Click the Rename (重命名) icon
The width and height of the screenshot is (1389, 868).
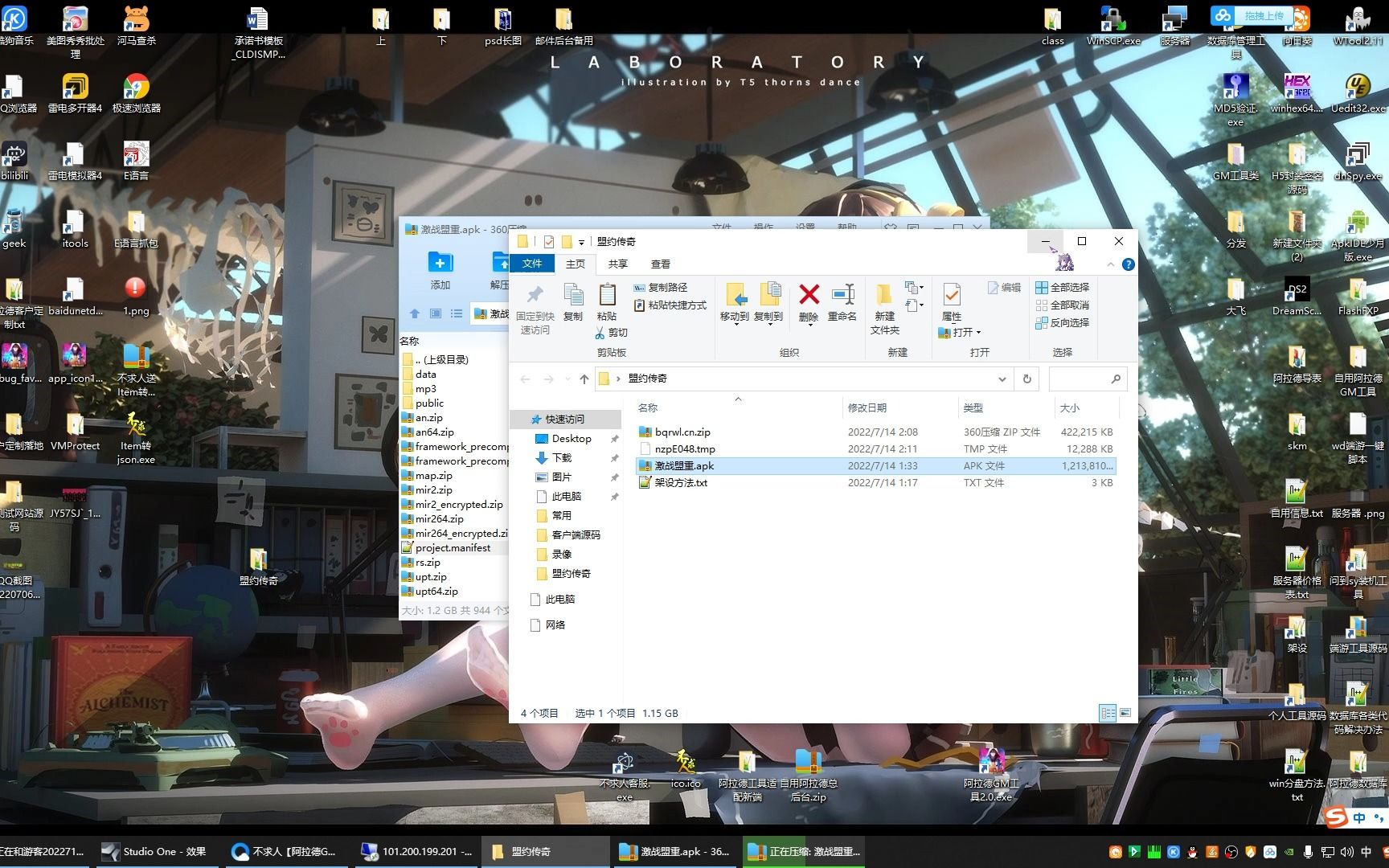[842, 302]
